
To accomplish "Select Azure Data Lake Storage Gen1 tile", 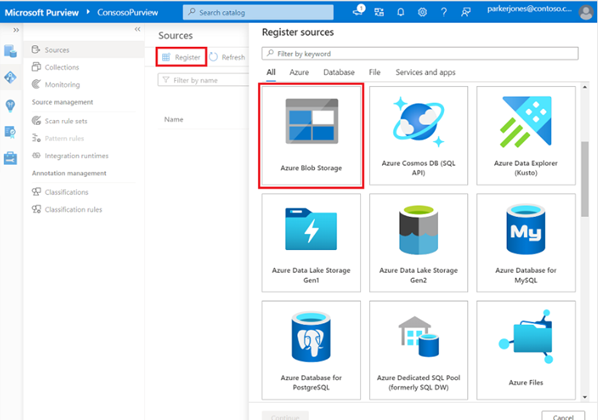I will pos(311,243).
